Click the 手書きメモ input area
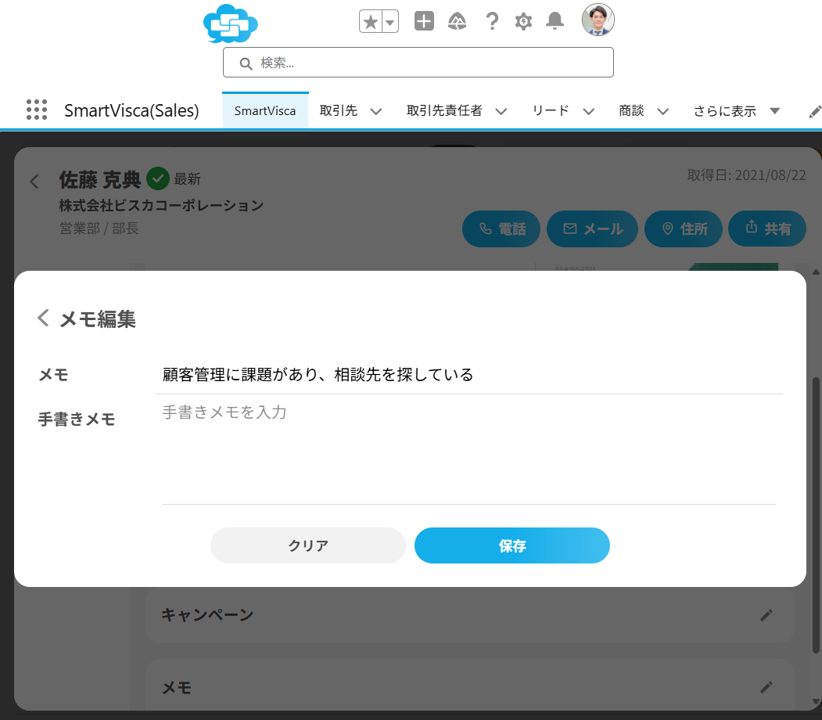822x720 pixels. 468,450
